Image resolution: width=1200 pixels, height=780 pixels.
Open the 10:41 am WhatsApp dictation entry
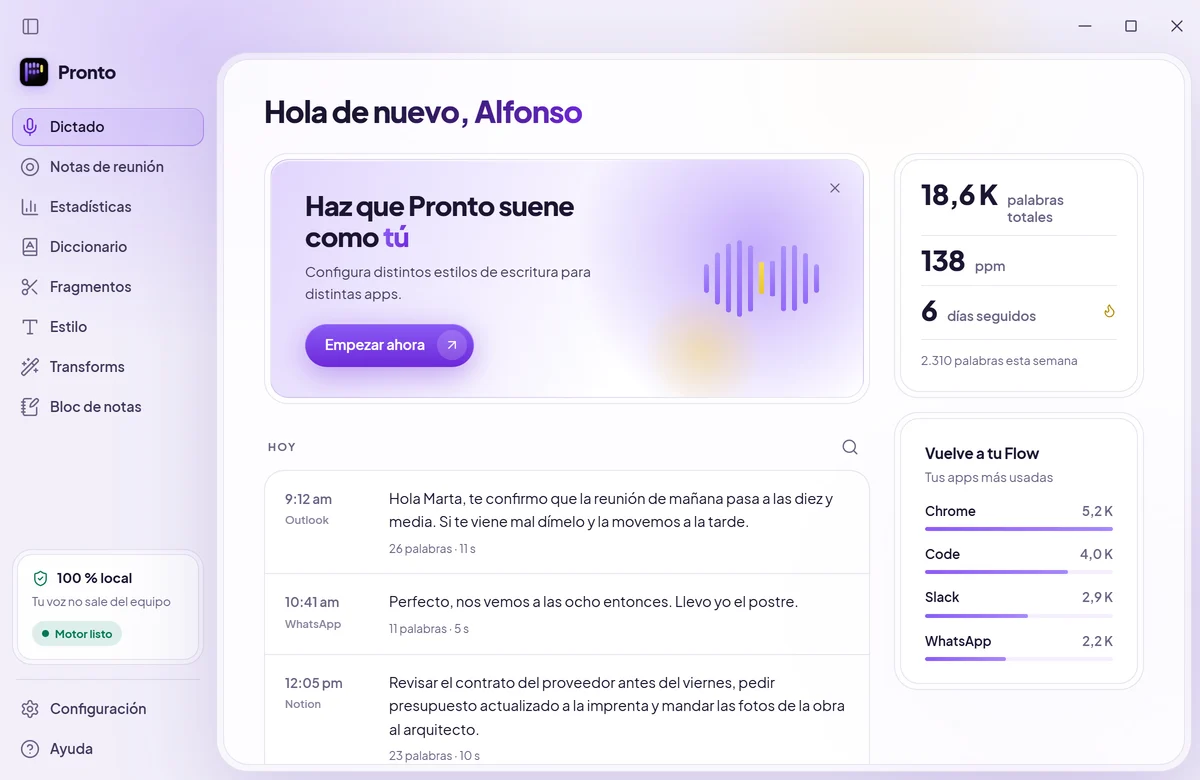click(x=567, y=614)
